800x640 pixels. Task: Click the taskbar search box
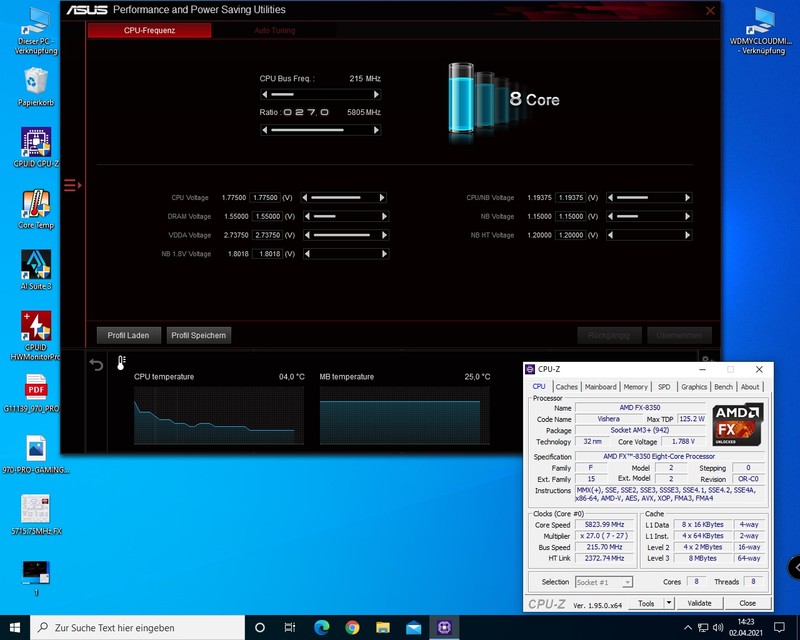point(138,628)
